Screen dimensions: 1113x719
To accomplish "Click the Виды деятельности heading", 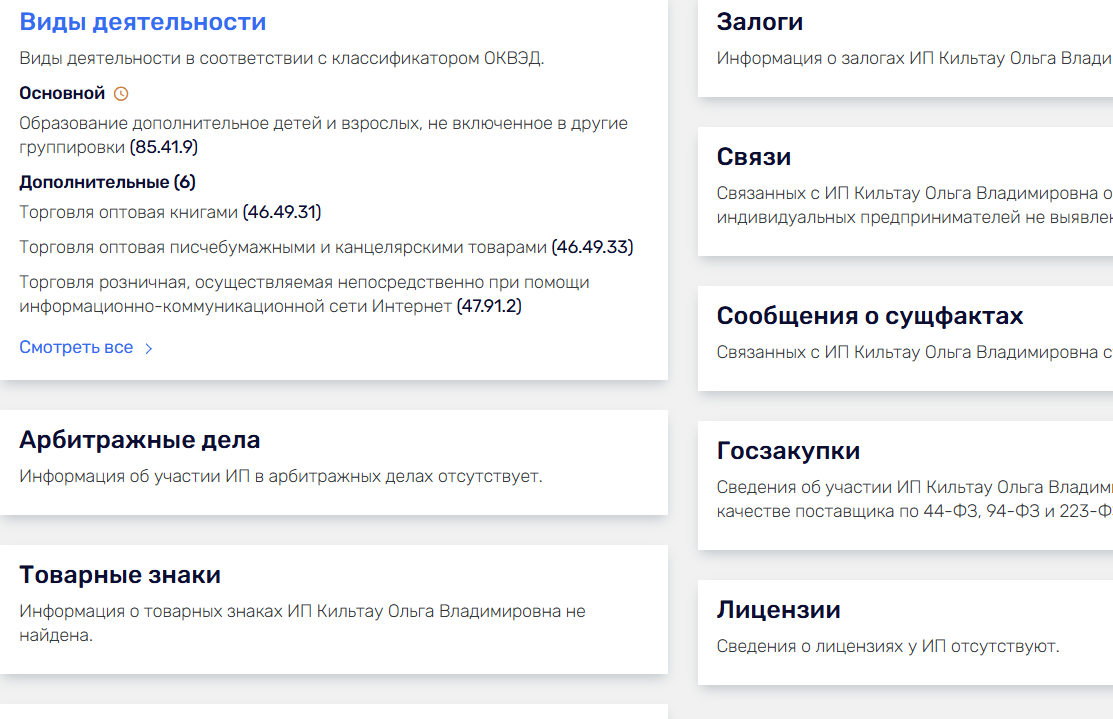I will 141,21.
